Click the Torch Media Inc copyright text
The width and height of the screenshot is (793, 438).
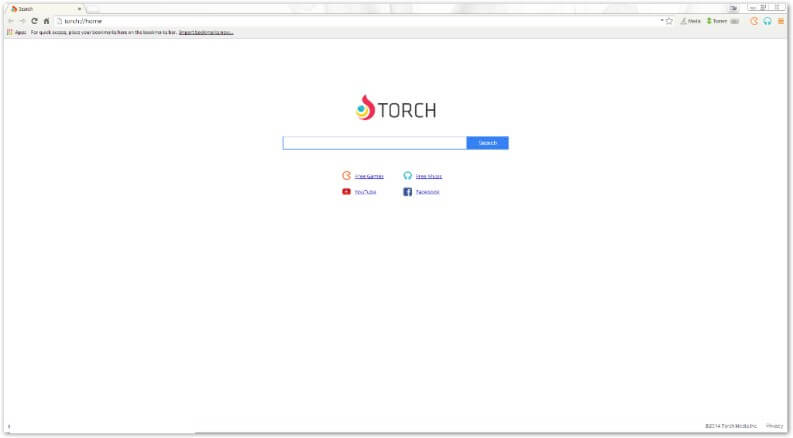[x=731, y=426]
